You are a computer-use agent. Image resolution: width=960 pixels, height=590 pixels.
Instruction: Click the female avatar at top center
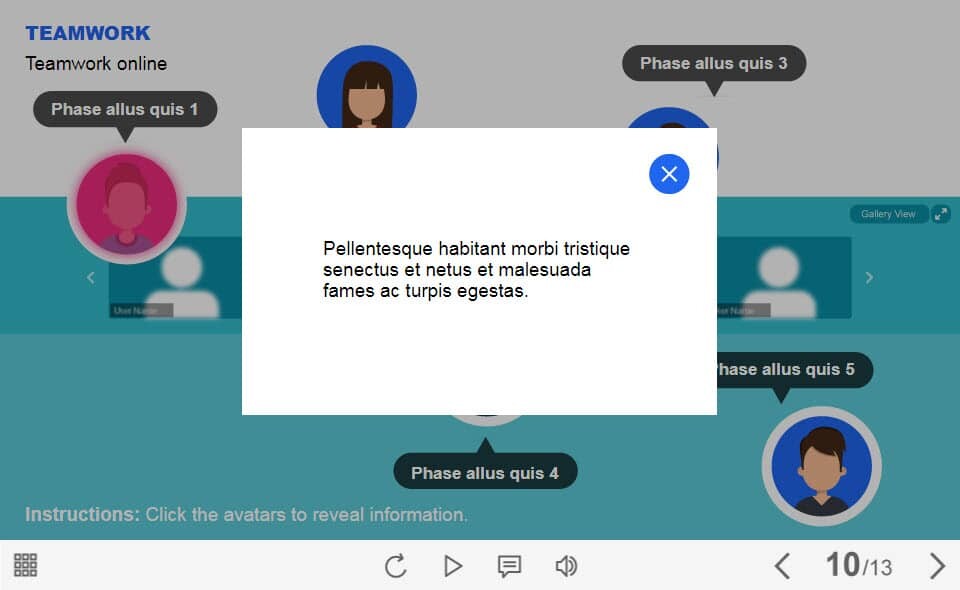pyautogui.click(x=366, y=92)
